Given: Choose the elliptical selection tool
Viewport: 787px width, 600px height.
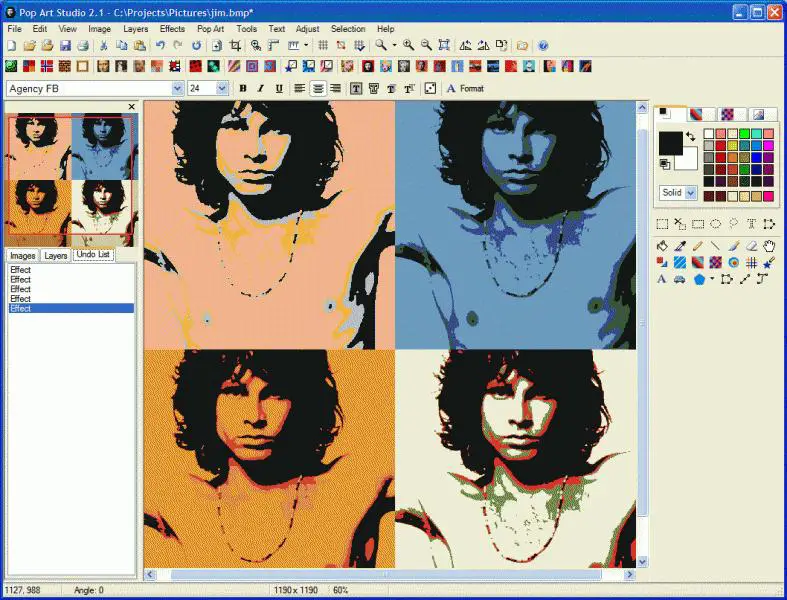Looking at the screenshot, I should tap(716, 224).
